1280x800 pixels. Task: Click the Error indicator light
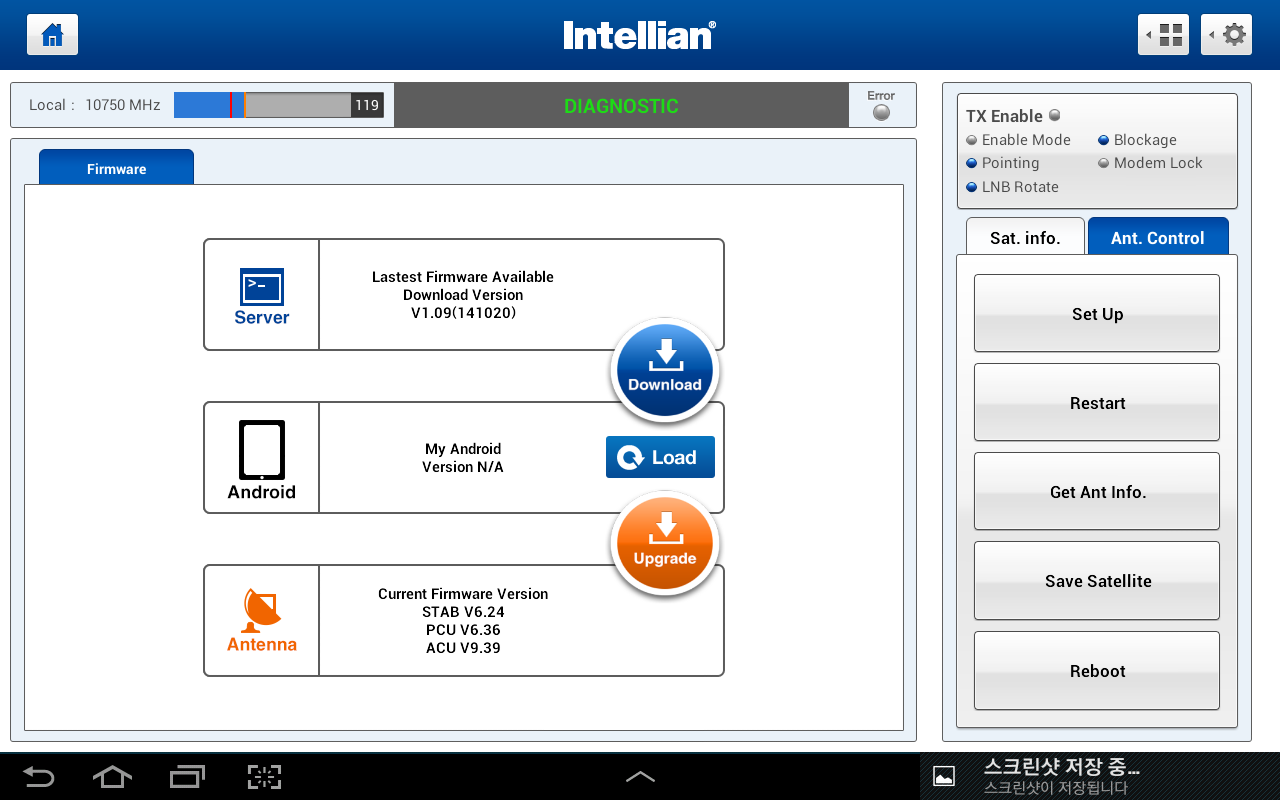[881, 113]
